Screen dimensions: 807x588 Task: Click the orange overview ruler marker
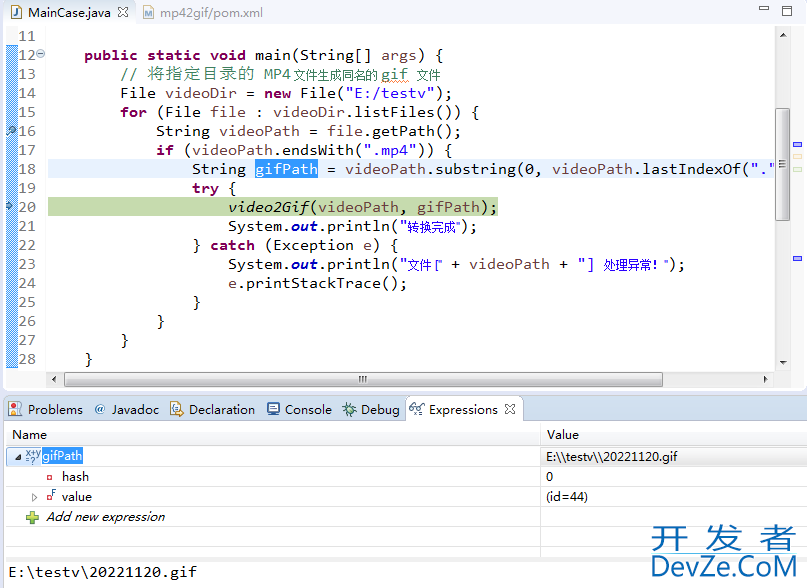coord(798,156)
